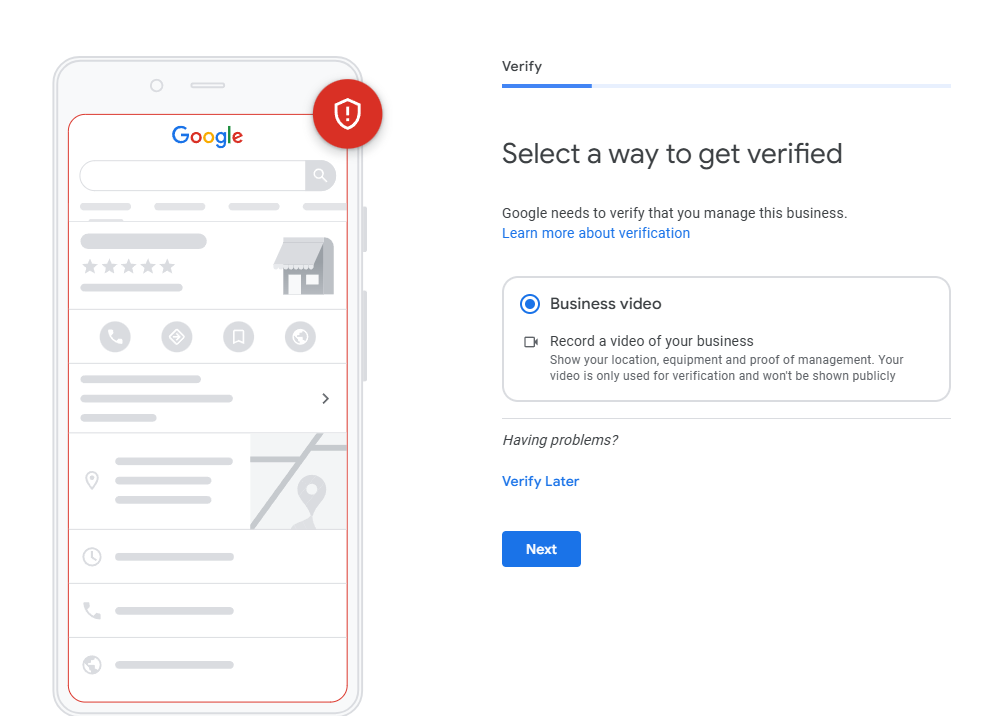
Task: Expand the chevron arrow in phone mockup
Action: [325, 398]
